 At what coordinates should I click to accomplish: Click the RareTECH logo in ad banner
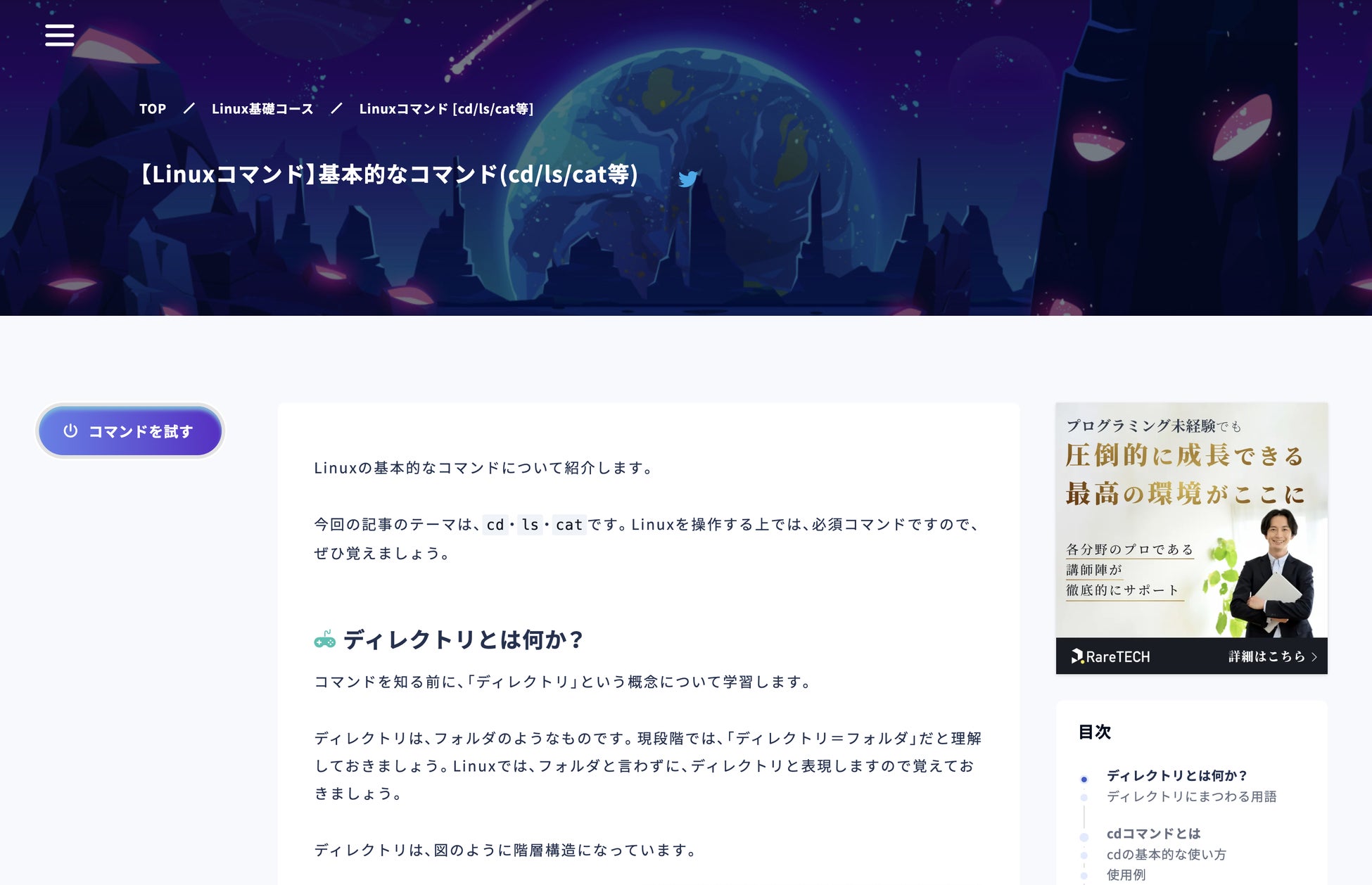click(1110, 656)
